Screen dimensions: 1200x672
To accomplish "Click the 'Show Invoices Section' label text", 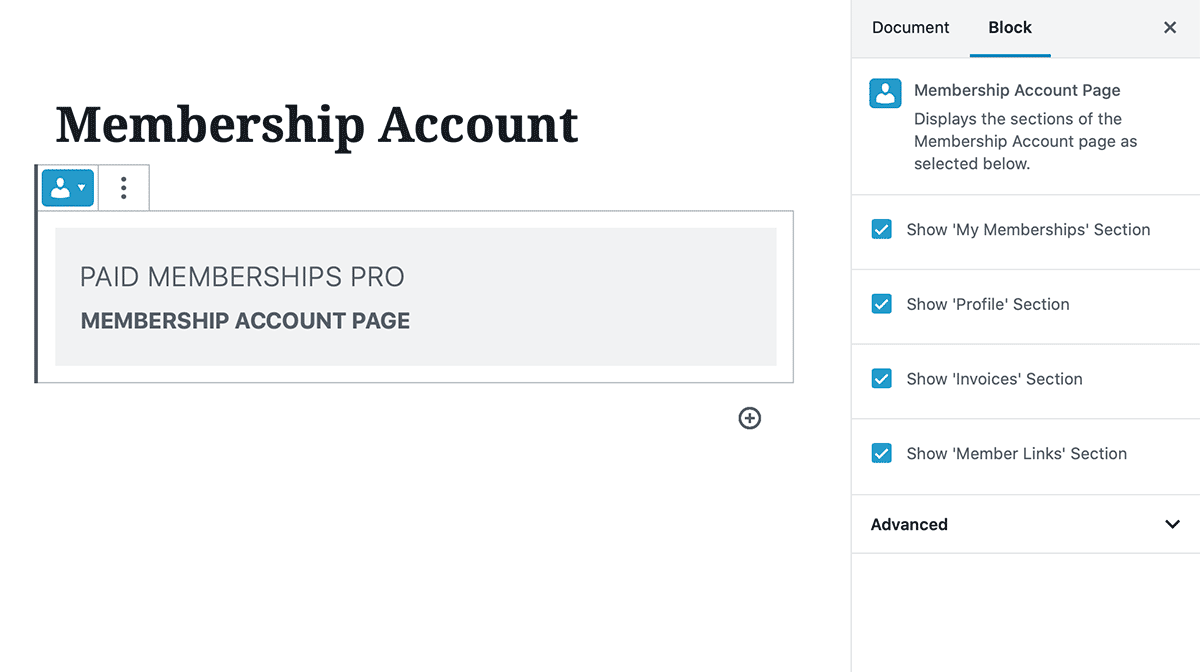I will pos(995,379).
